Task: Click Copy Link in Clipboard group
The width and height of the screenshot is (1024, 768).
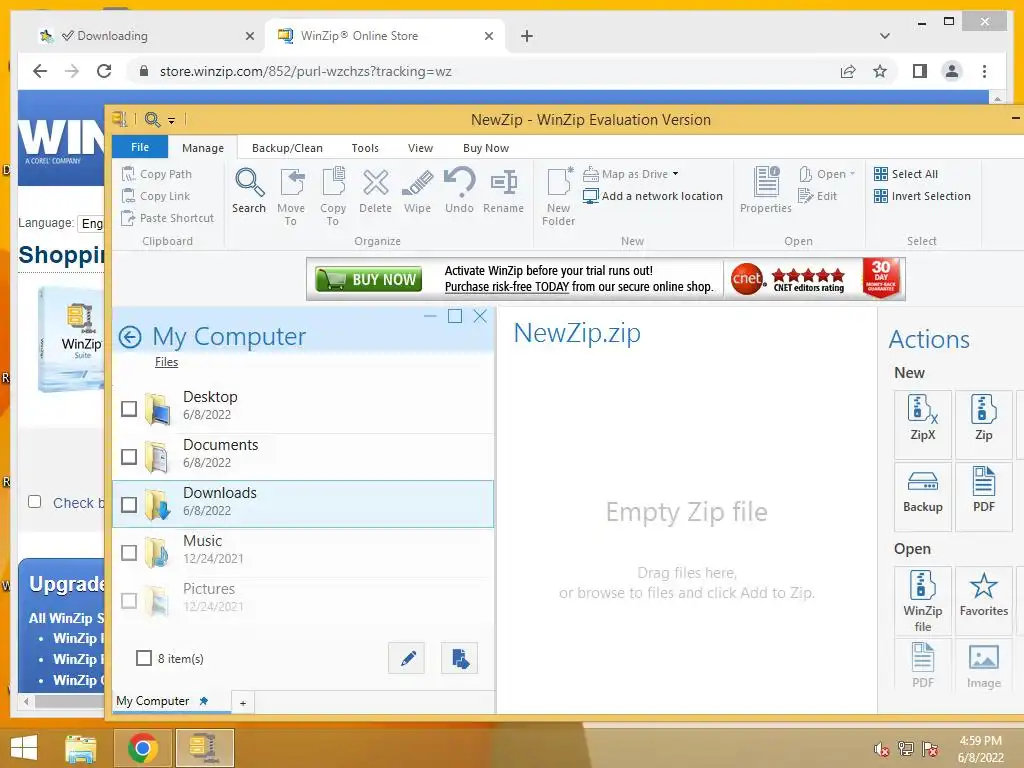Action: pyautogui.click(x=157, y=196)
